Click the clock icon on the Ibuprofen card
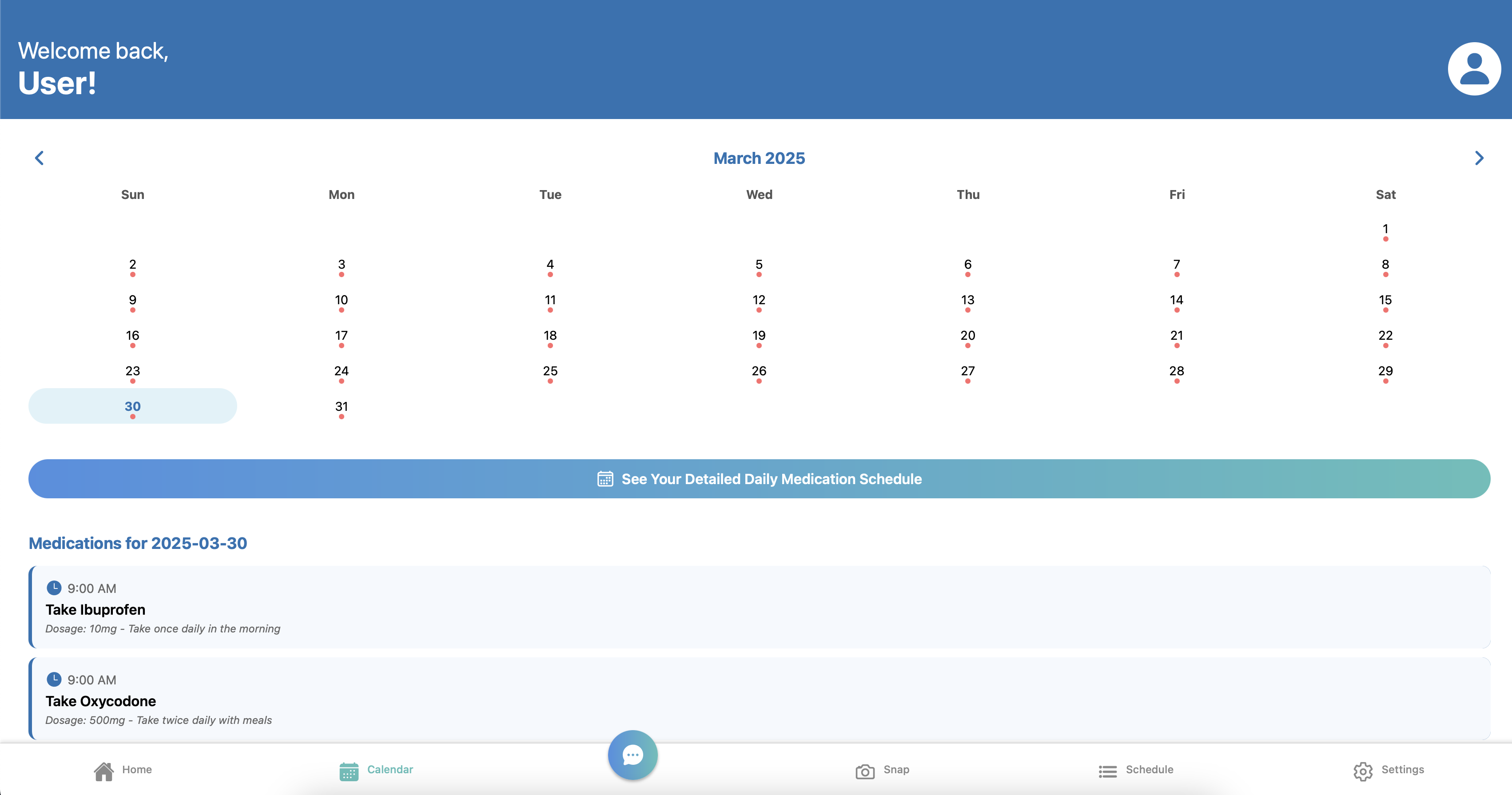Viewport: 1512px width, 795px height. pyautogui.click(x=54, y=587)
